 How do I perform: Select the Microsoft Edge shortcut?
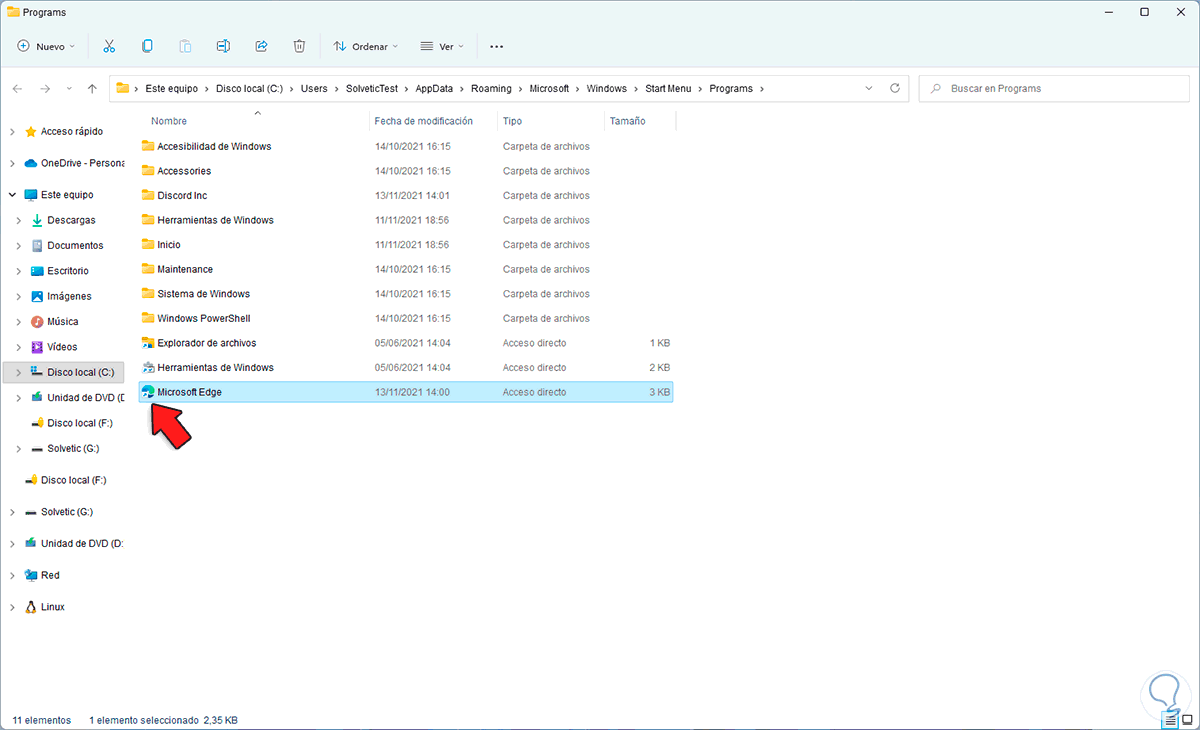(x=189, y=392)
